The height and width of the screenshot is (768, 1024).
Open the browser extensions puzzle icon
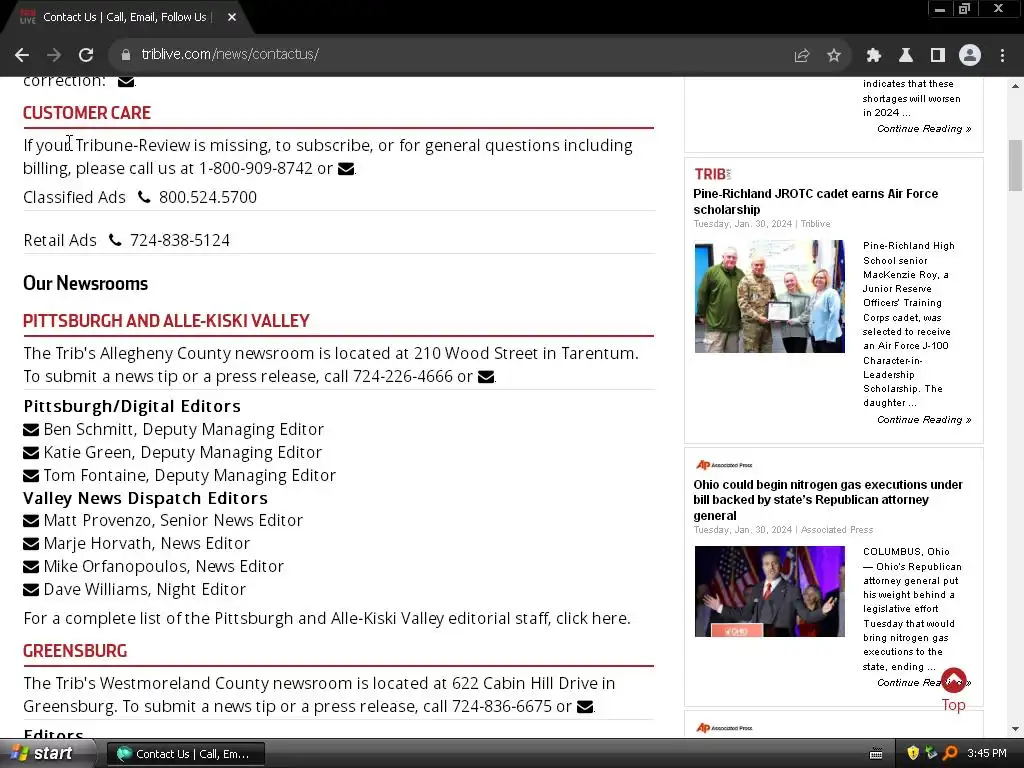(874, 56)
